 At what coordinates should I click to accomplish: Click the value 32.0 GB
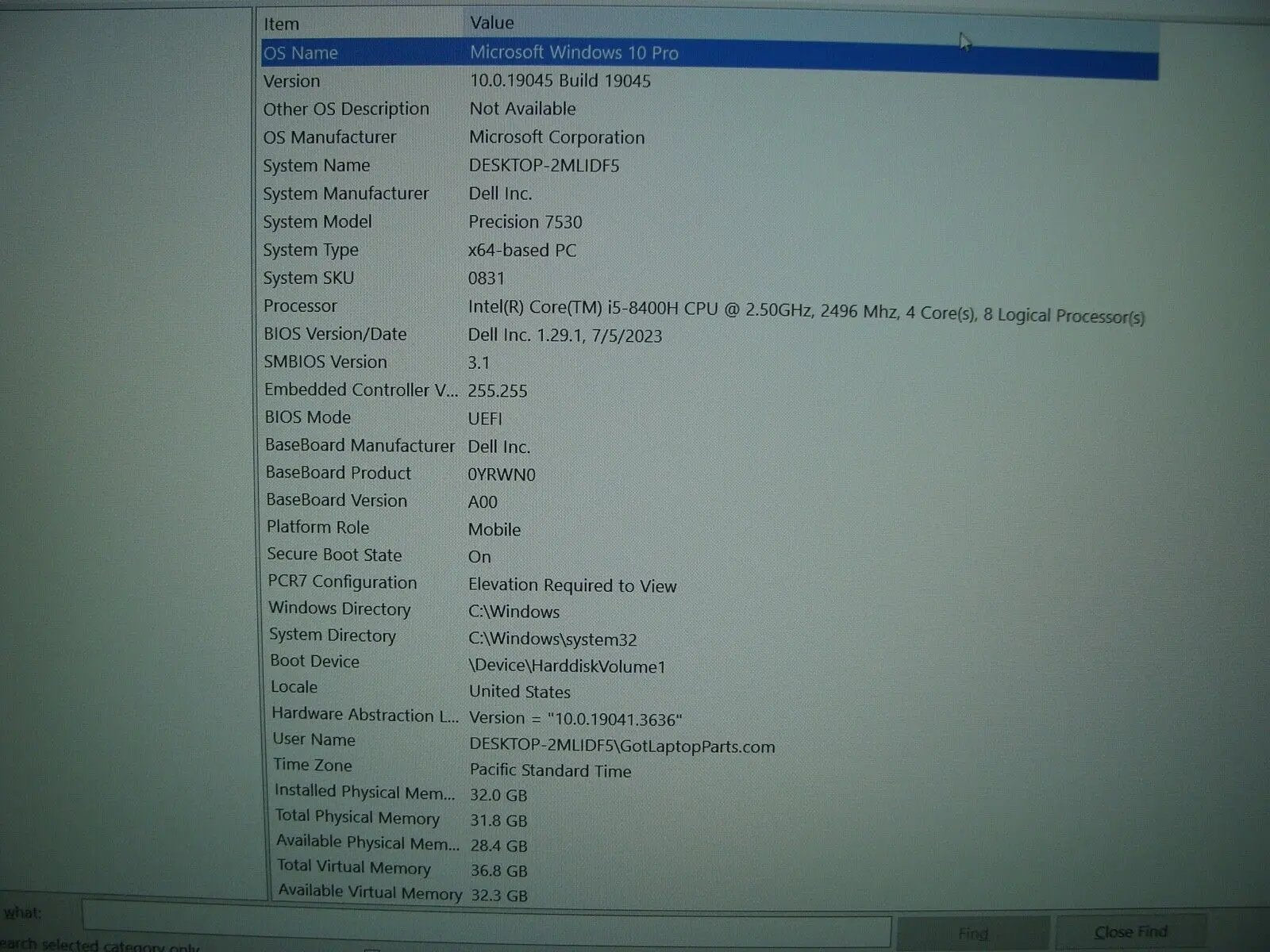coord(498,795)
